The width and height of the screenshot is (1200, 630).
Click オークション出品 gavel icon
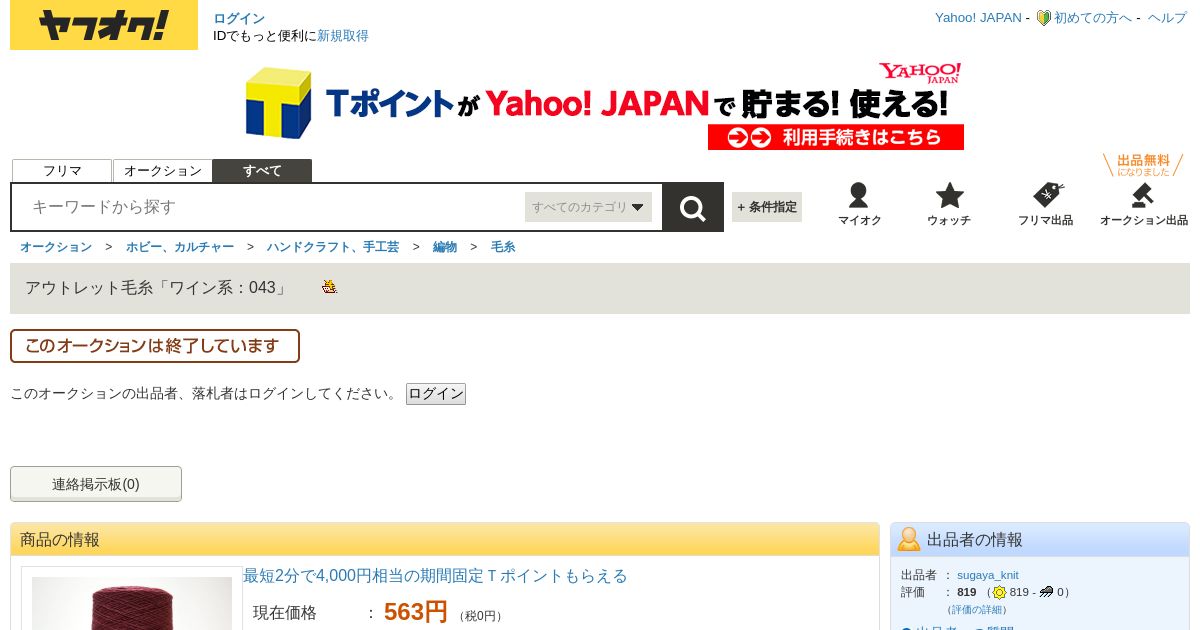(1143, 196)
